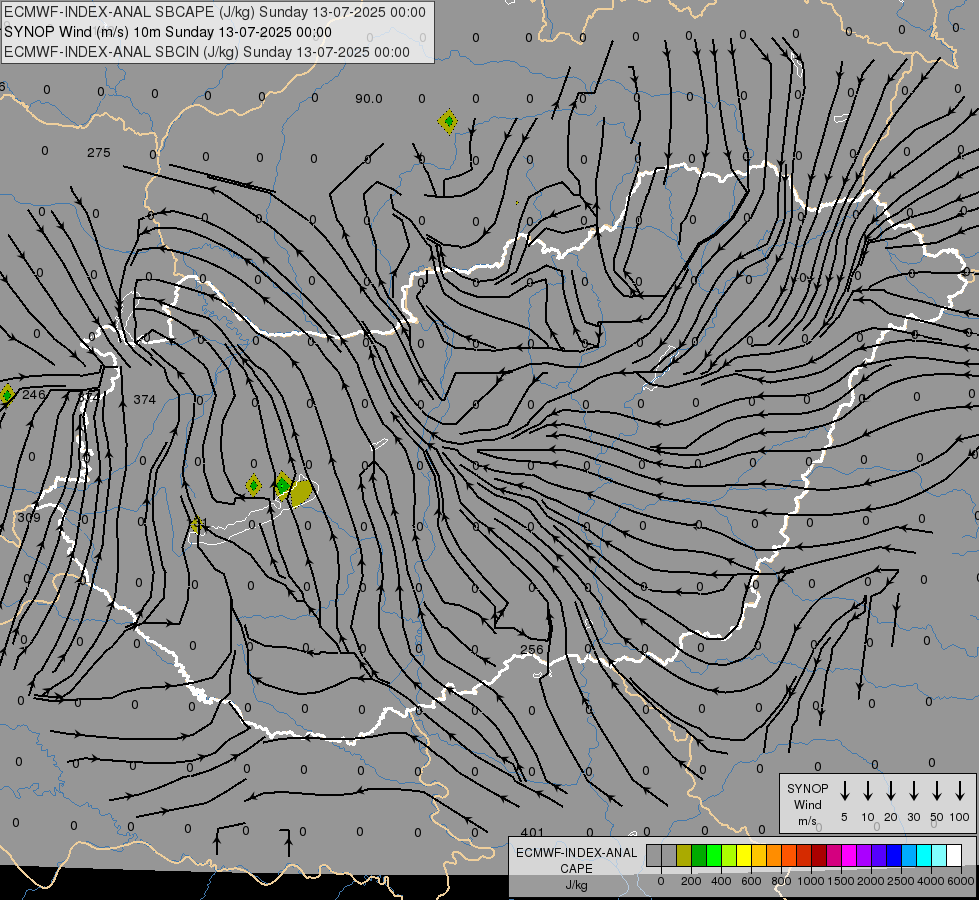Click the 275 value on the map
979x900 pixels.
pyautogui.click(x=99, y=152)
